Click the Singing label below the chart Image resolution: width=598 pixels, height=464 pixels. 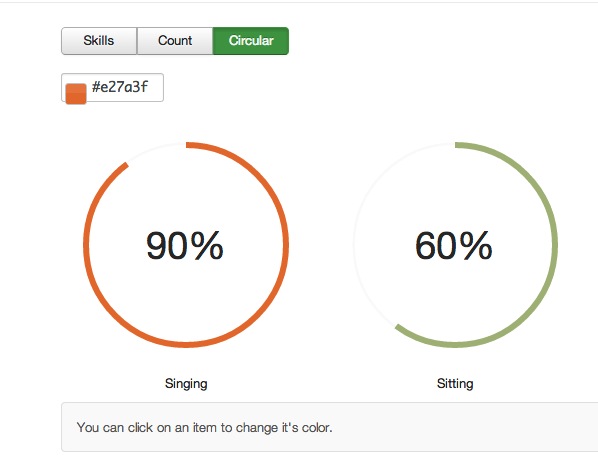pos(186,383)
